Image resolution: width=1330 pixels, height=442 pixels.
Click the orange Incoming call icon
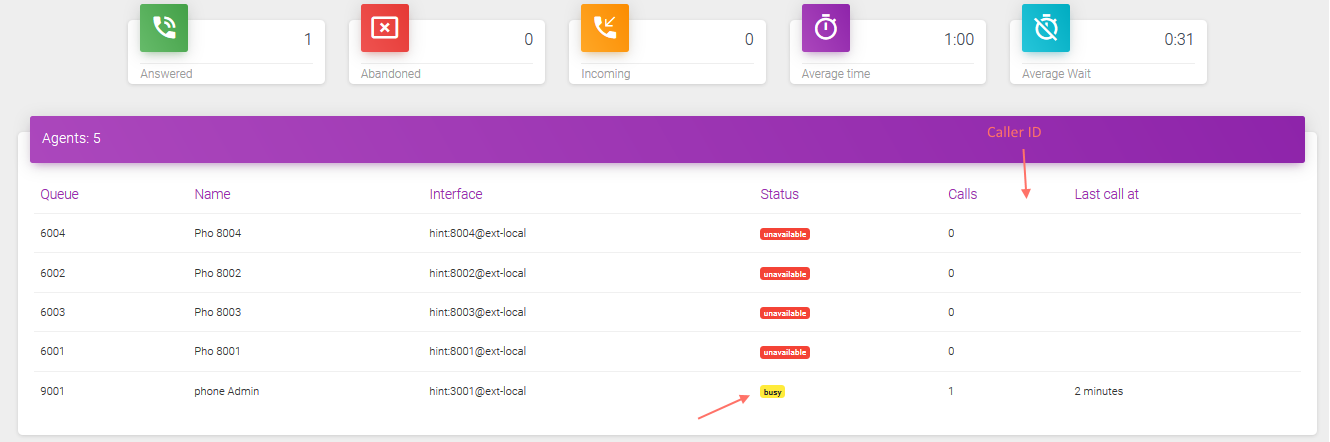click(605, 28)
